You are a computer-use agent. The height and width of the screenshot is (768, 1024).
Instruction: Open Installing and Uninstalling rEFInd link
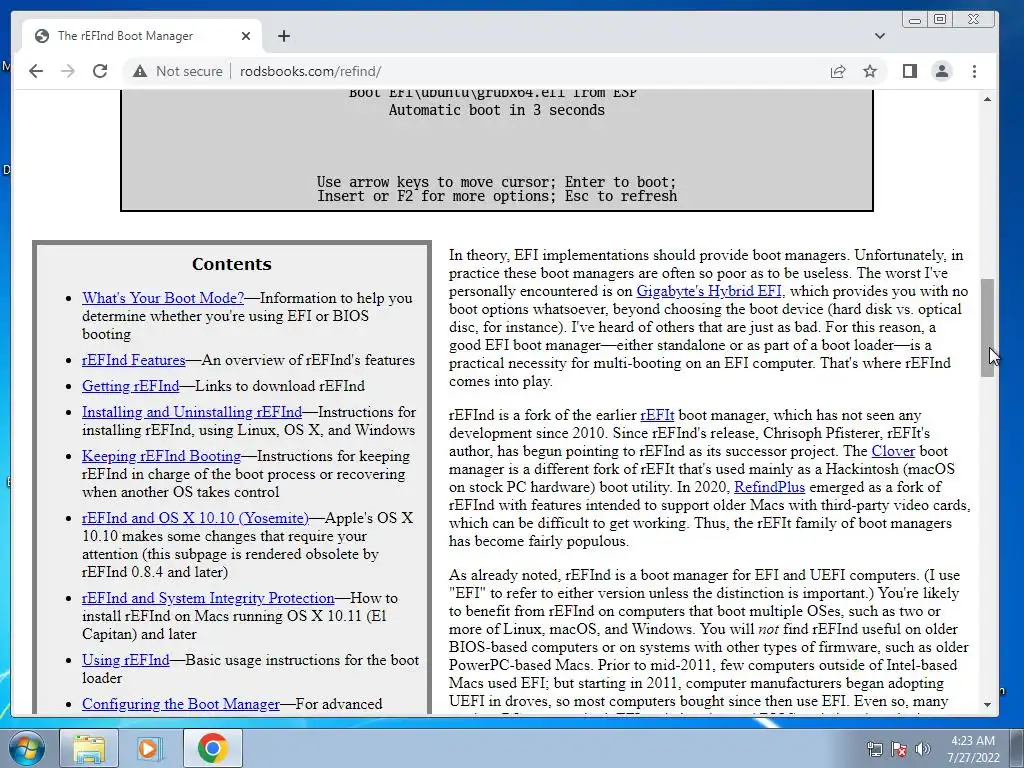pyautogui.click(x=192, y=412)
